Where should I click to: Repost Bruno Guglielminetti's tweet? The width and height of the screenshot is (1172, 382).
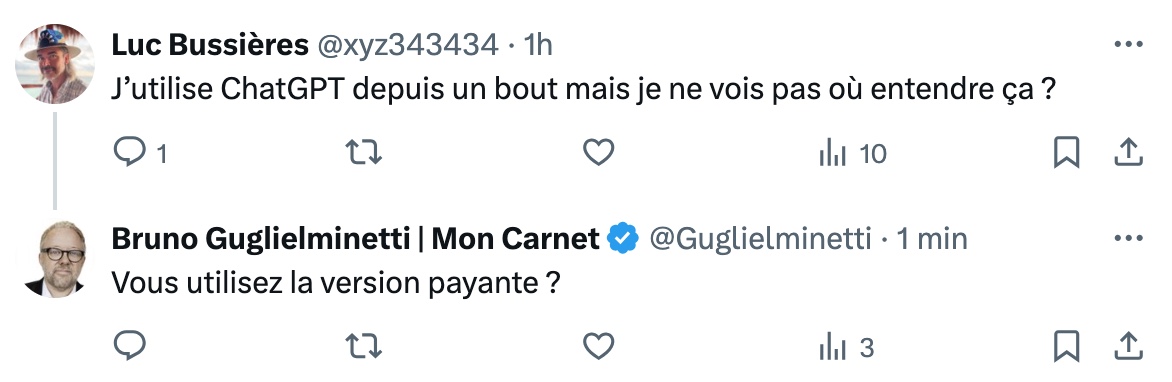coord(364,347)
